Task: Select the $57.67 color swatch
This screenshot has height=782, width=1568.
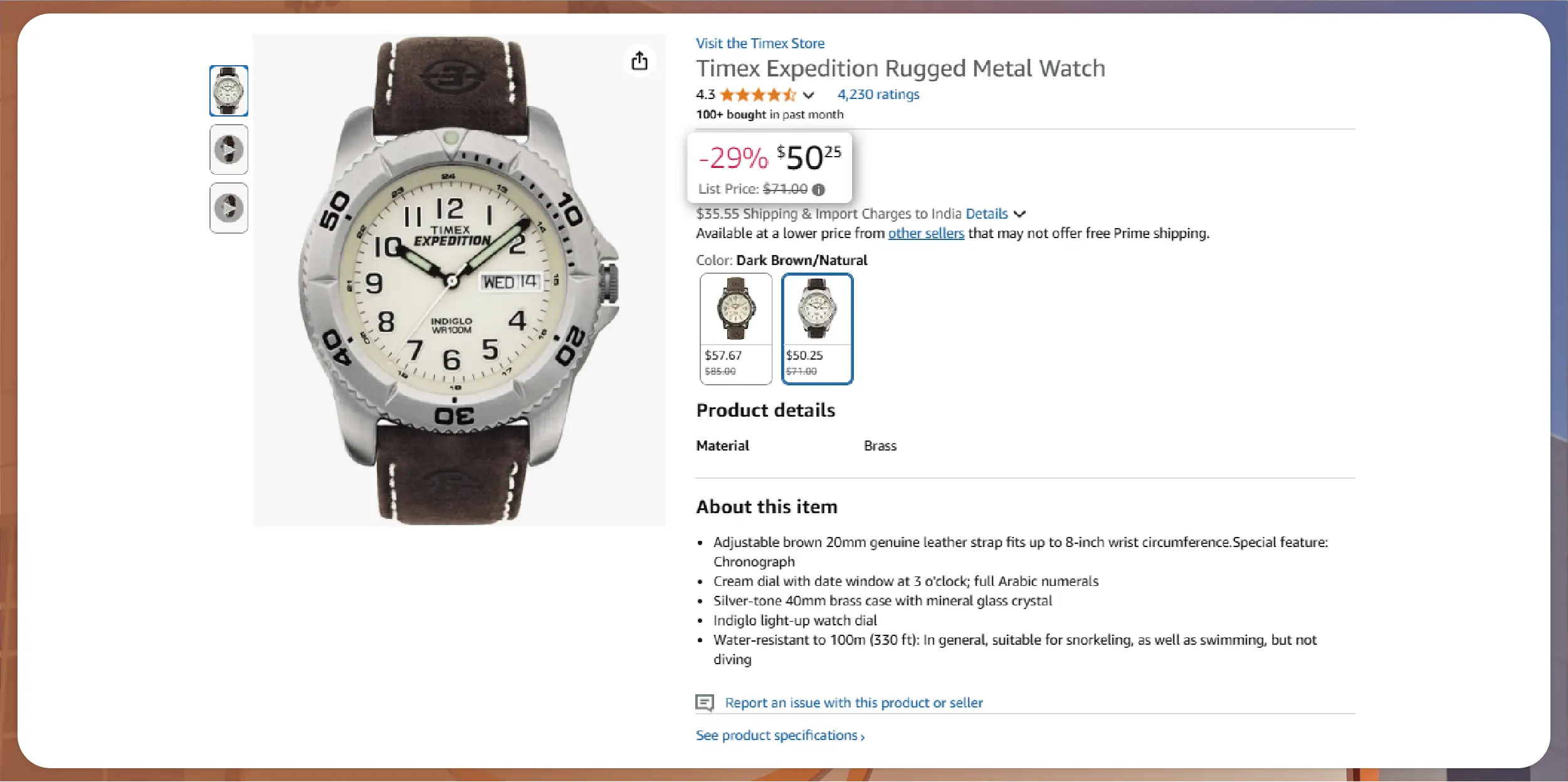Action: (736, 328)
